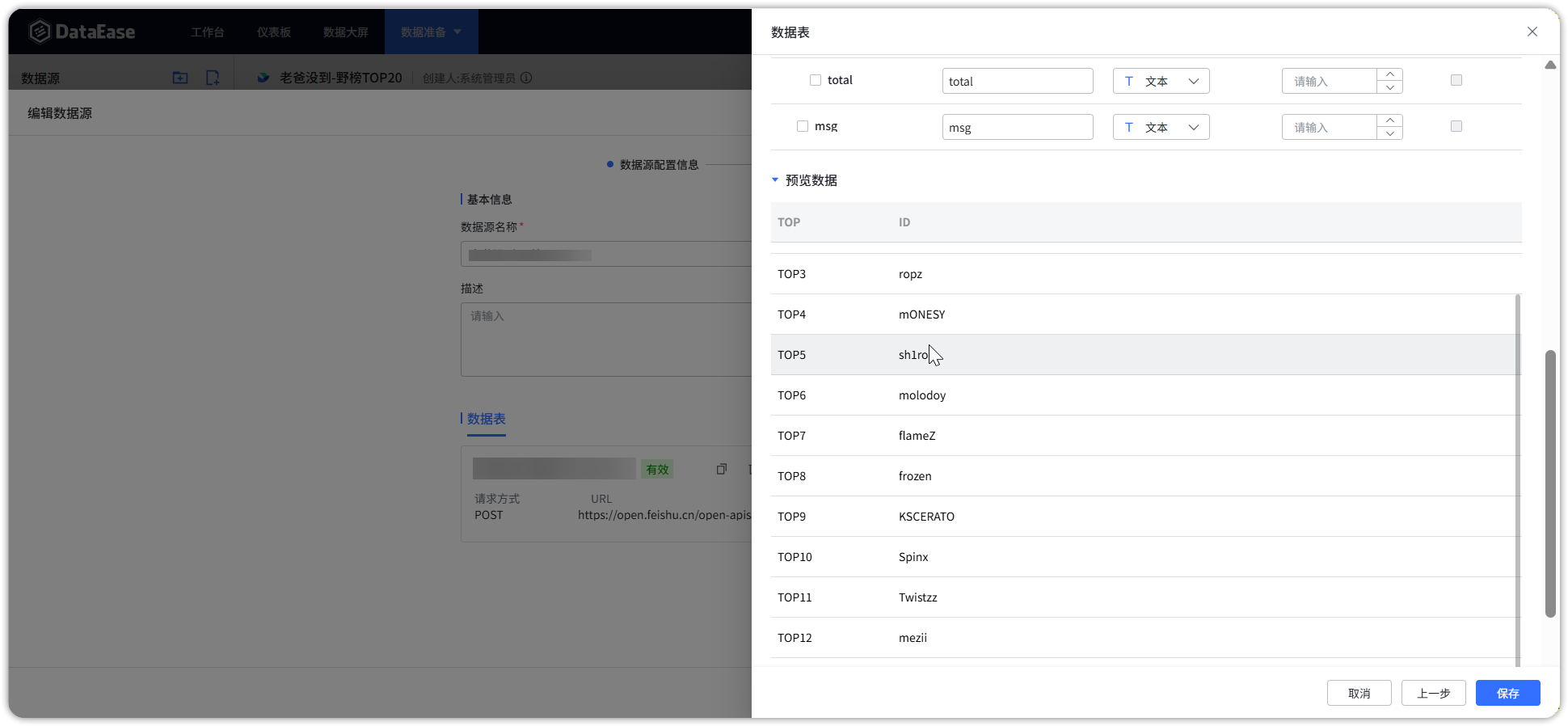
Task: Open the 文本 type dropdown for msg
Action: pyautogui.click(x=1161, y=127)
